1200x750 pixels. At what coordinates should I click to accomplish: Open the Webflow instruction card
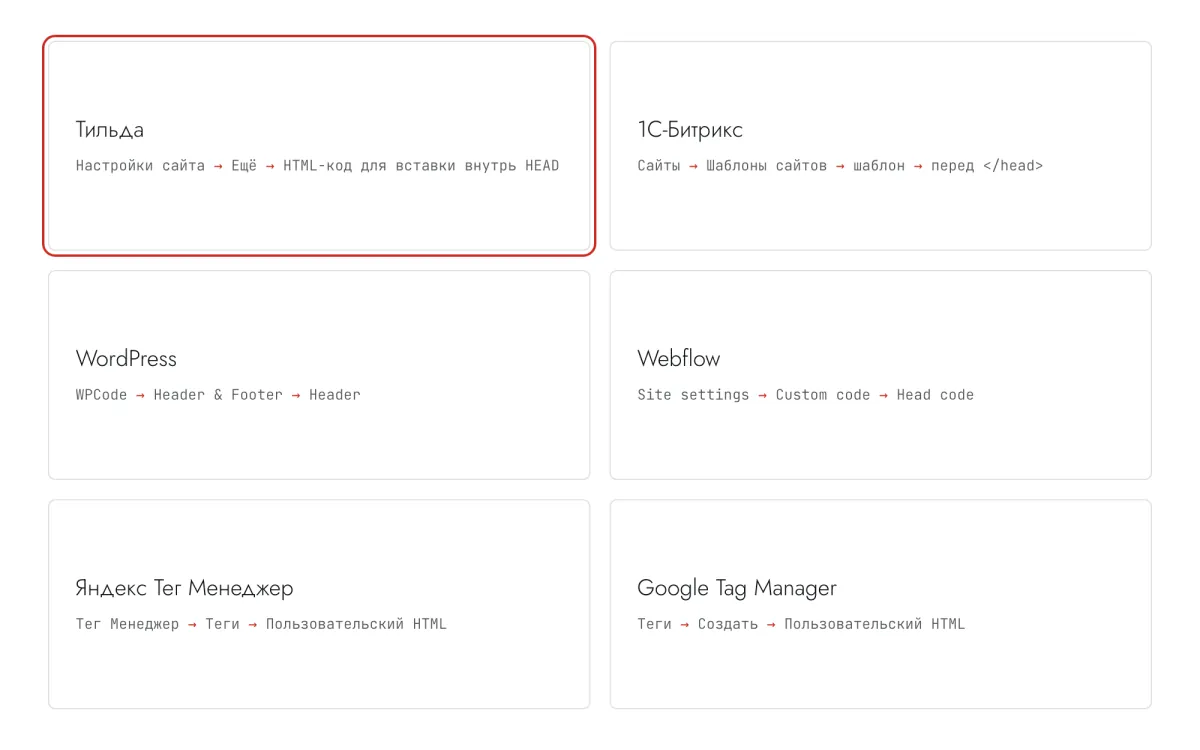(880, 375)
